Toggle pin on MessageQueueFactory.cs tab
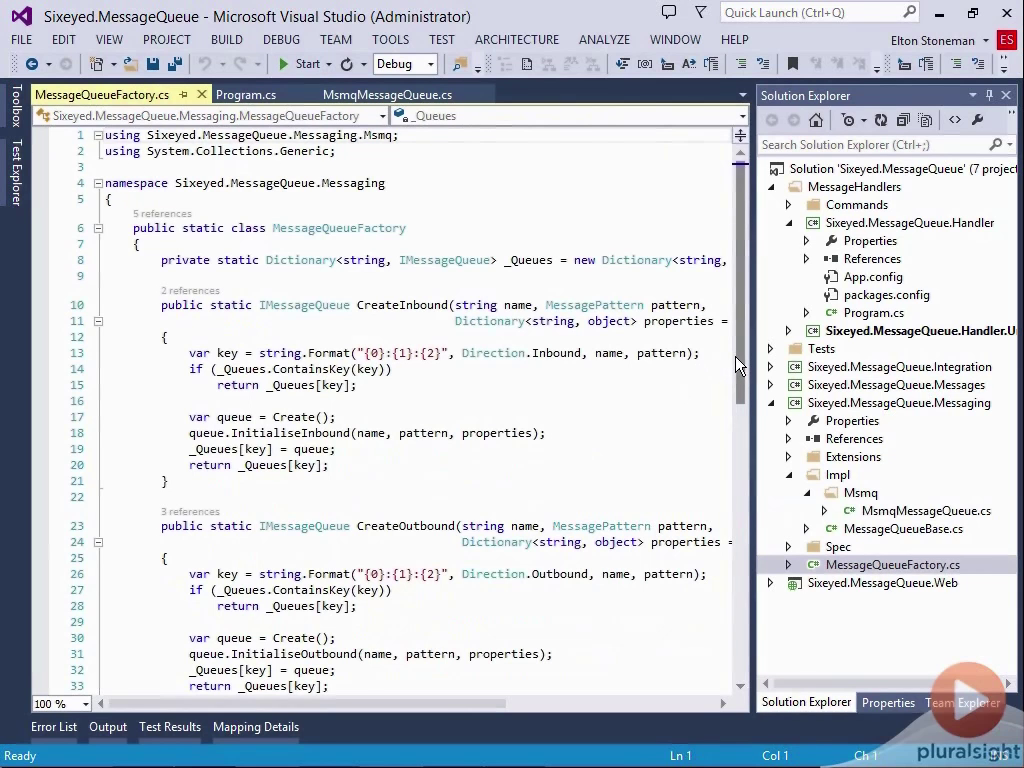 coord(184,95)
